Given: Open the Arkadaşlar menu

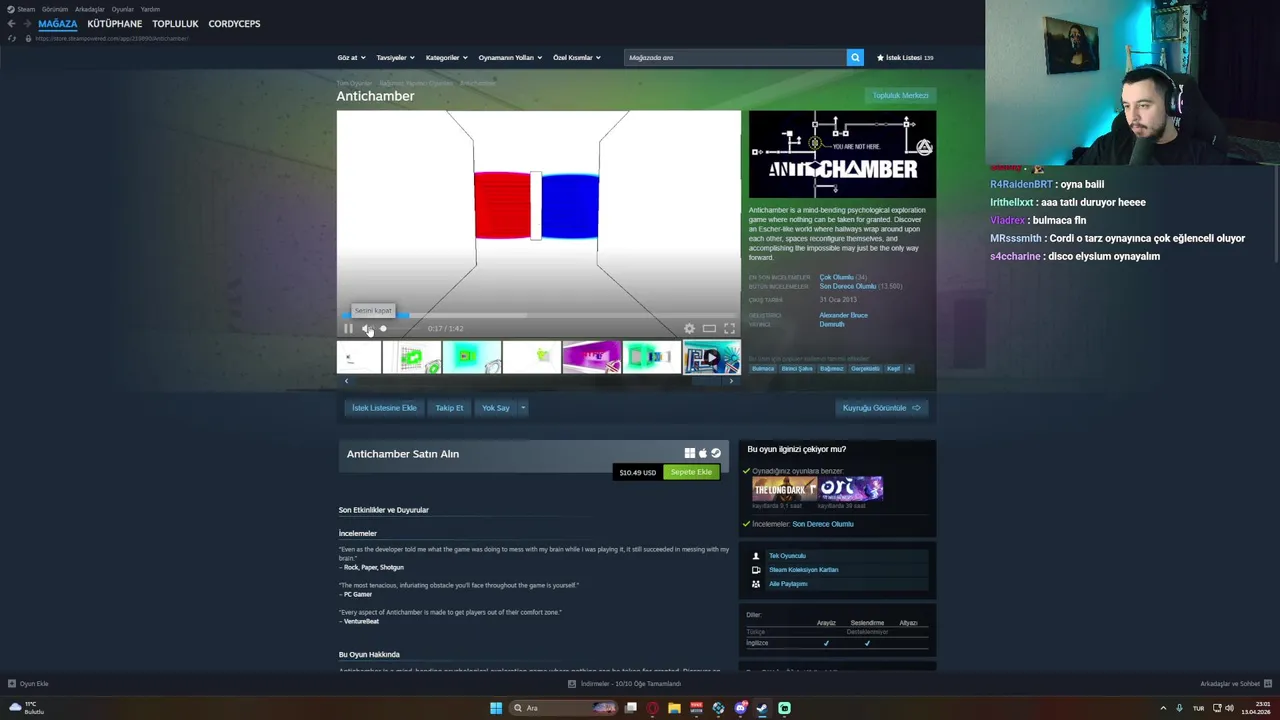Looking at the screenshot, I should (90, 9).
